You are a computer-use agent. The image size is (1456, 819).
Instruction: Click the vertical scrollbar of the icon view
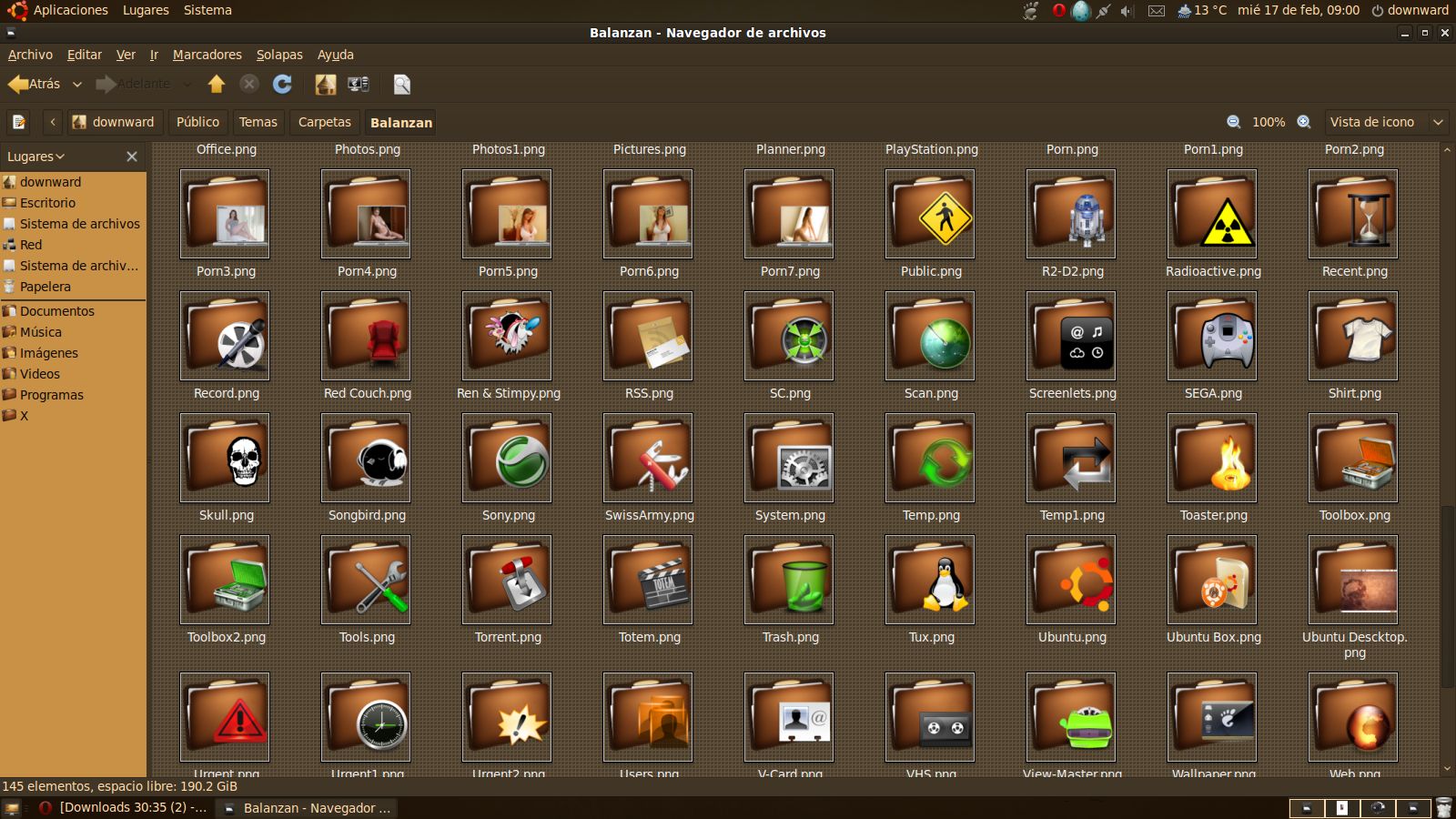1447,597
